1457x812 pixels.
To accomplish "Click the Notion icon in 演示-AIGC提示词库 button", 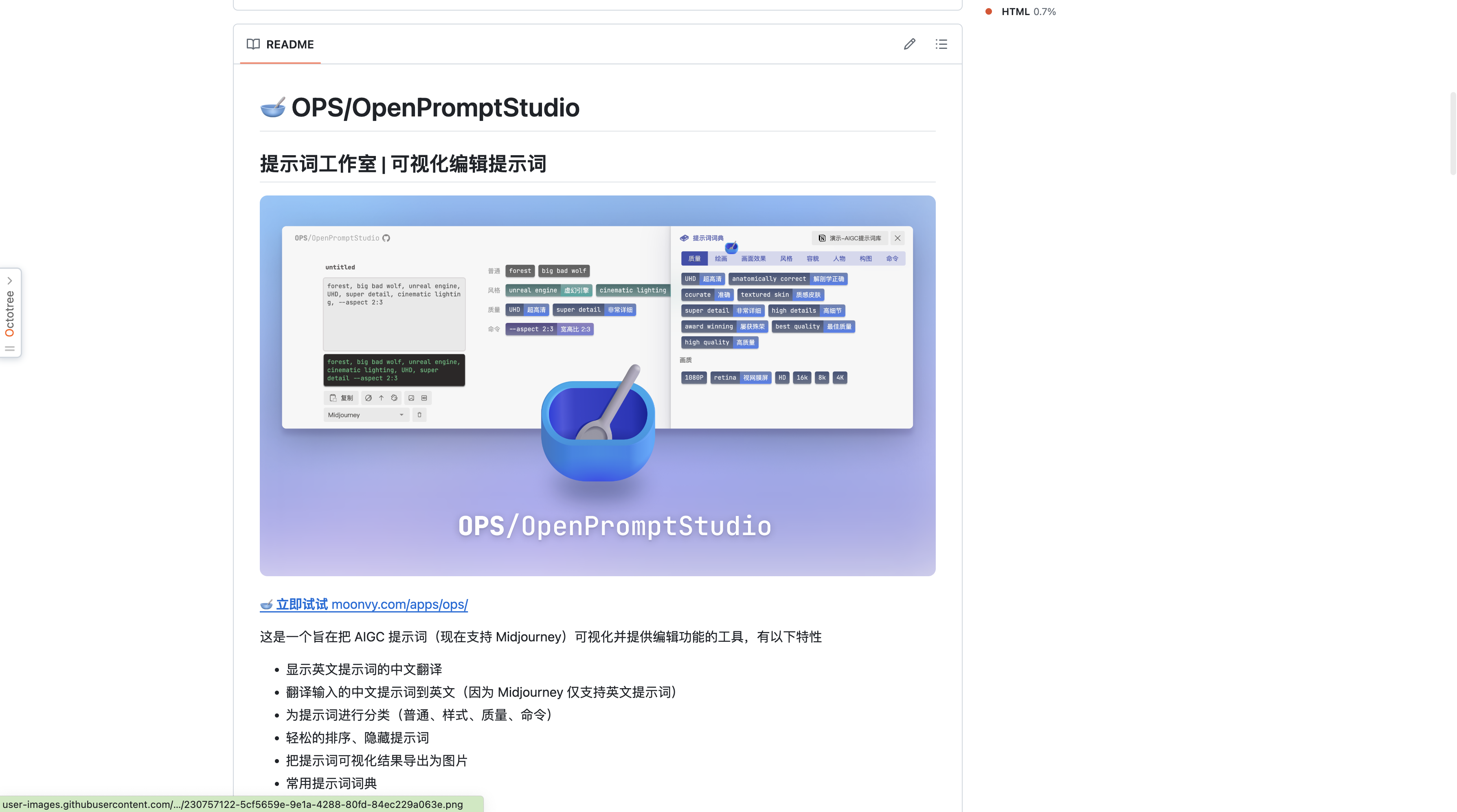I will point(822,238).
